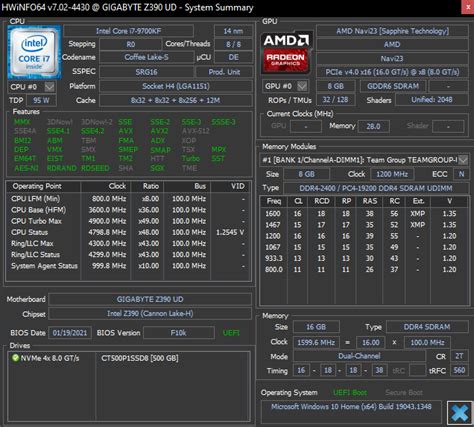Click the GIGABYTE Z390 UD motherboard field
The width and height of the screenshot is (474, 427).
pyautogui.click(x=150, y=299)
